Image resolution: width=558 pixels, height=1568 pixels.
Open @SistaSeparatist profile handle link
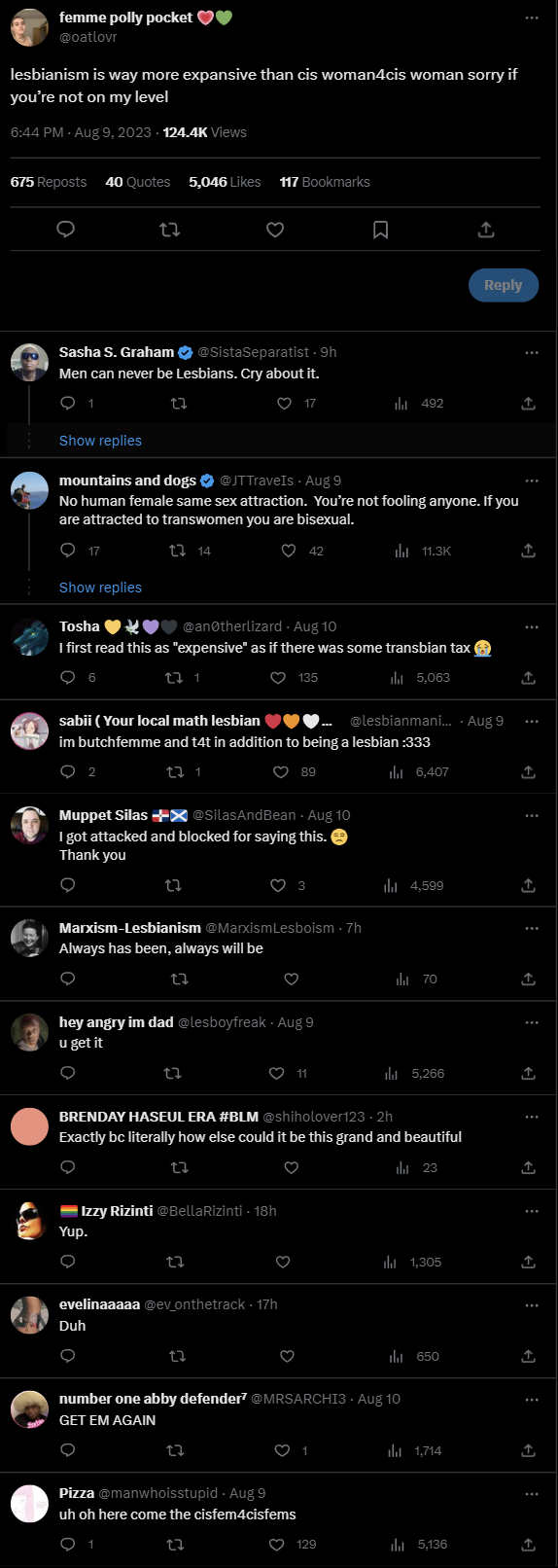click(253, 352)
